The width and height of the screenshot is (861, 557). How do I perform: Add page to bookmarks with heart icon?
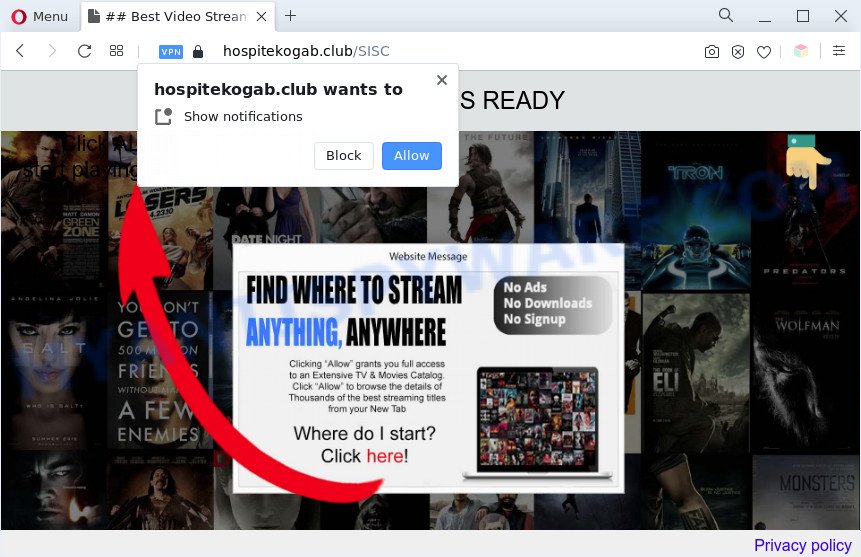pos(764,52)
